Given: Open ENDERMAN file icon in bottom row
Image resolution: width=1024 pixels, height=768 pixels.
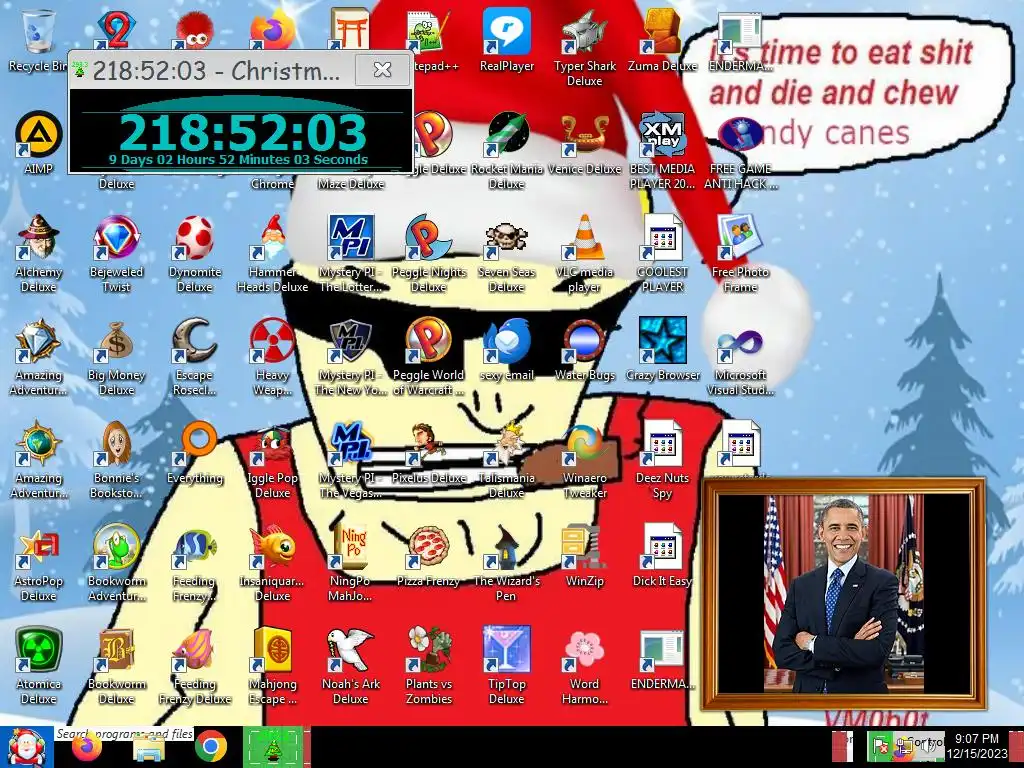Looking at the screenshot, I should point(662,660).
